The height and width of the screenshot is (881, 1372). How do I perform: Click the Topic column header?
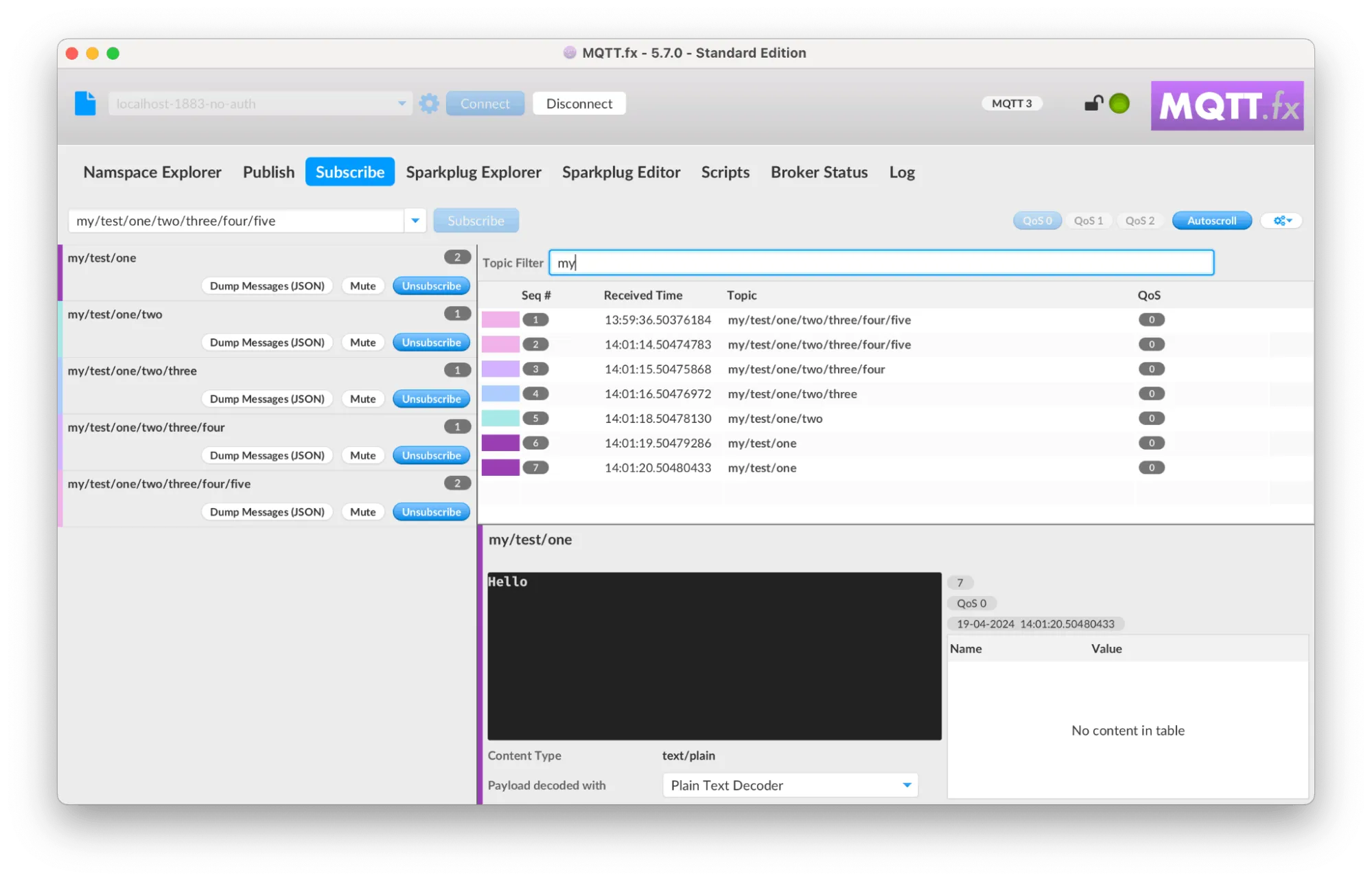[x=742, y=295]
